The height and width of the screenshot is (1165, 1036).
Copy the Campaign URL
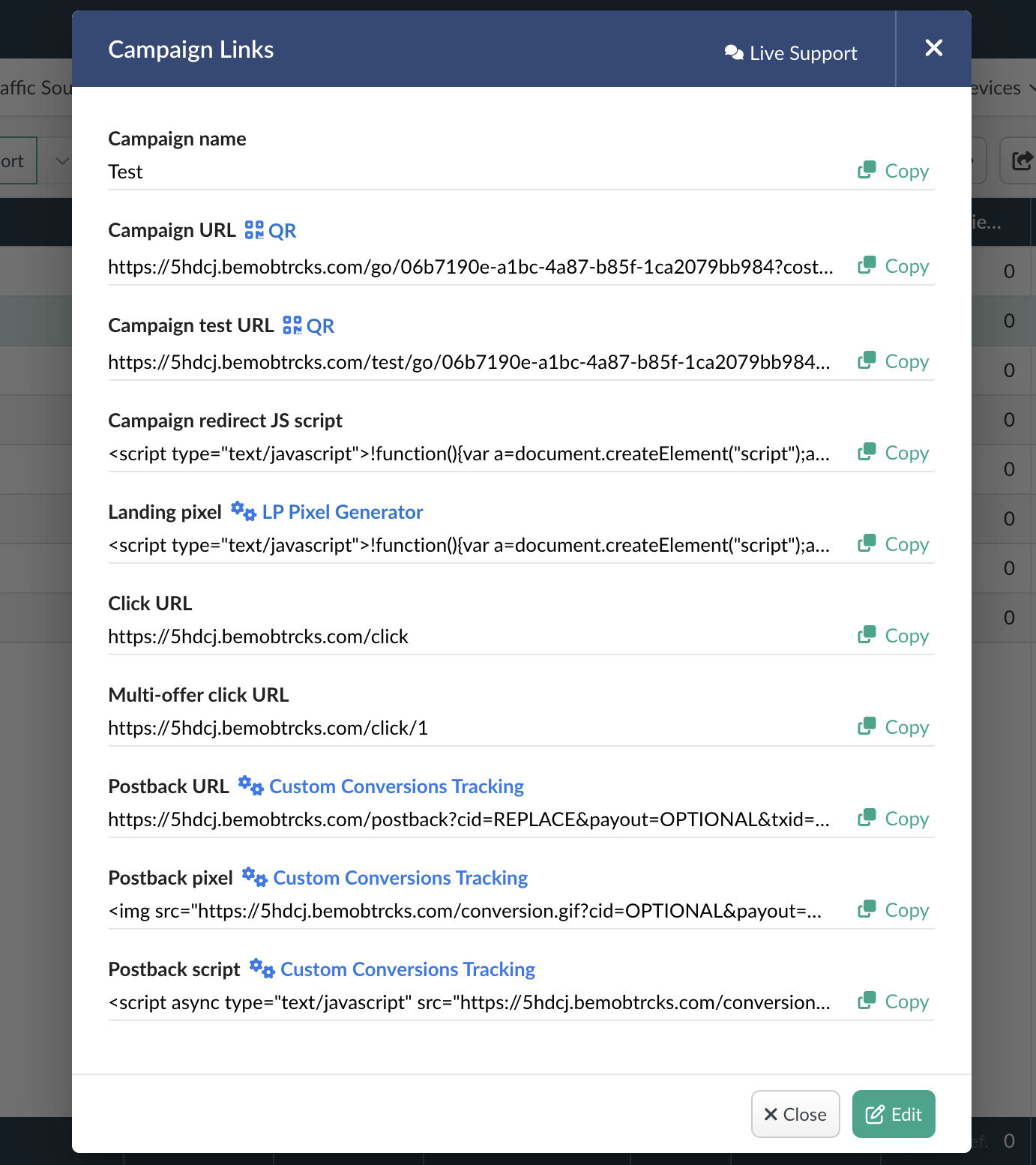(x=894, y=266)
